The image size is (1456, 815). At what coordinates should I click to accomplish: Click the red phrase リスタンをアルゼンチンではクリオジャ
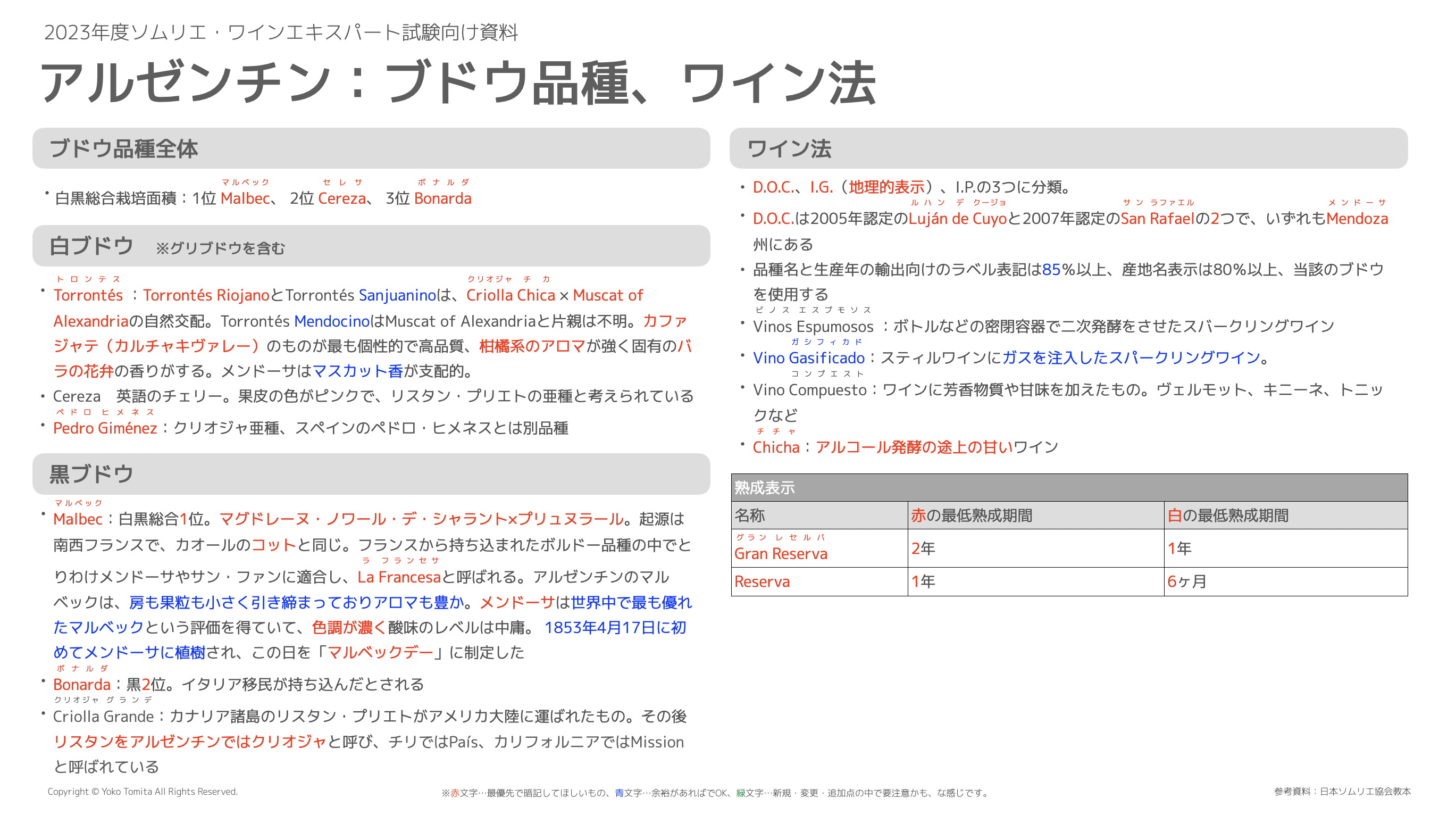click(x=190, y=742)
